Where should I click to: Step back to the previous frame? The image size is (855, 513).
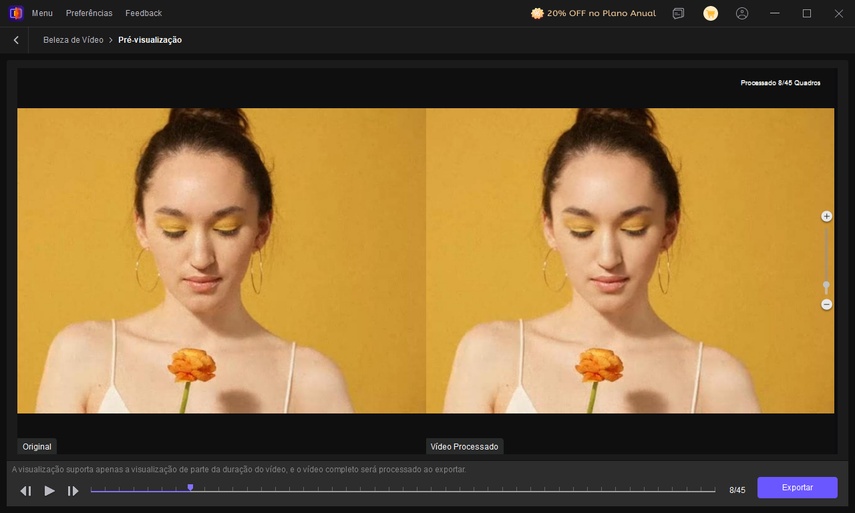click(x=26, y=491)
